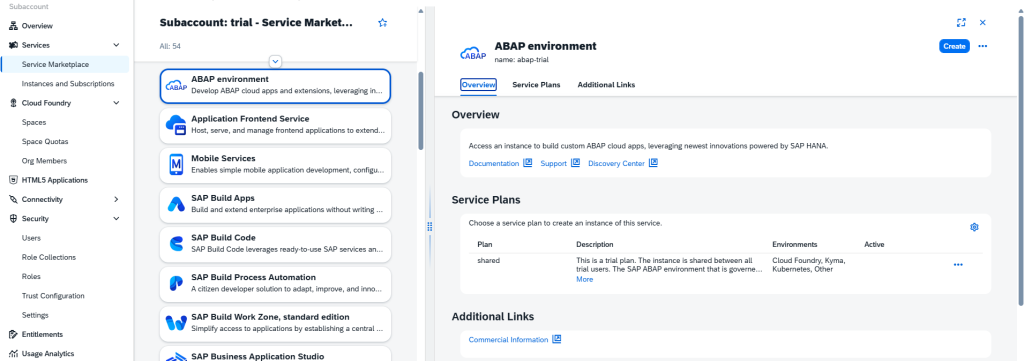Switch to the Overview tab
This screenshot has width=1024, height=361.
click(479, 85)
